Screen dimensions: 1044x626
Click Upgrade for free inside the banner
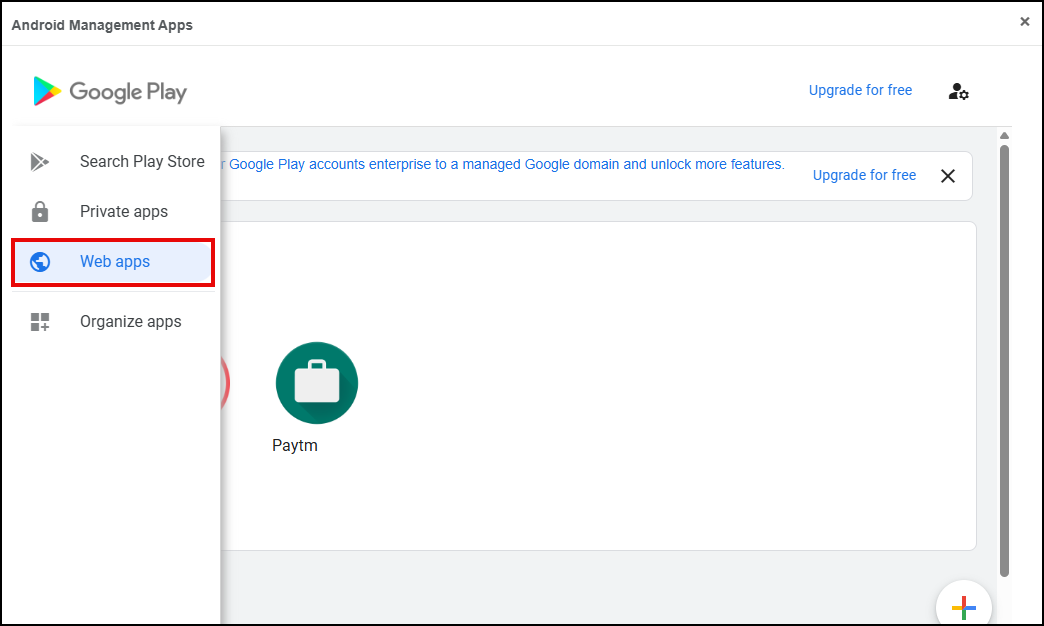click(864, 175)
